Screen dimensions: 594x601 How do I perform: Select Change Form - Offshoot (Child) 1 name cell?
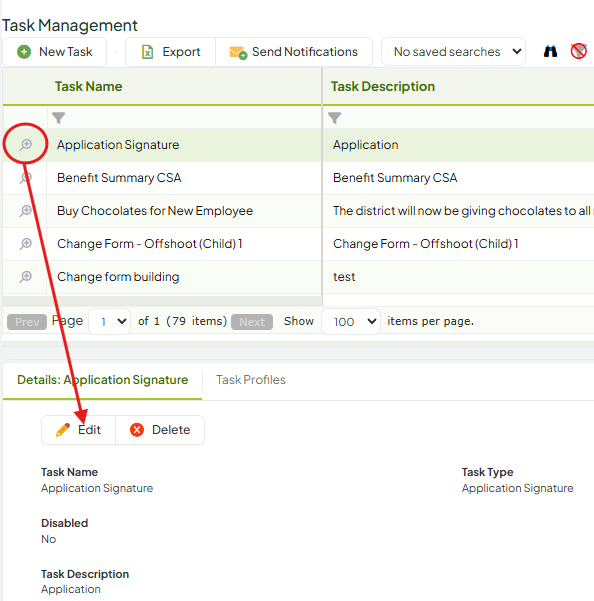[x=184, y=244]
